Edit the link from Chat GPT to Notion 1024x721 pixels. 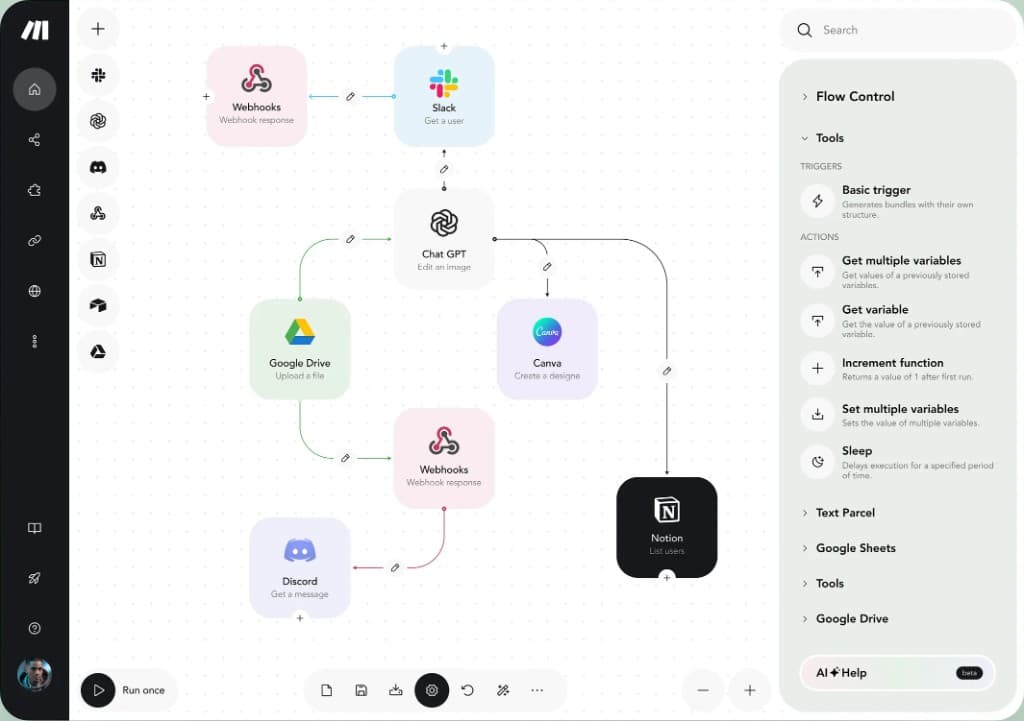(667, 371)
